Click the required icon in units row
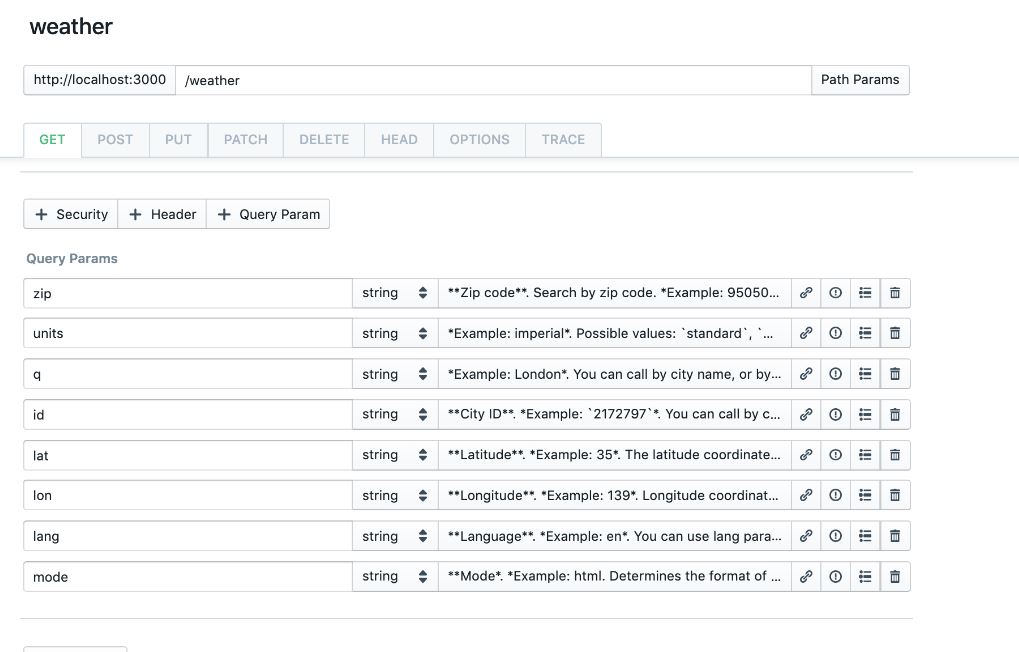Screen dimensions: 1019x652 tap(836, 333)
